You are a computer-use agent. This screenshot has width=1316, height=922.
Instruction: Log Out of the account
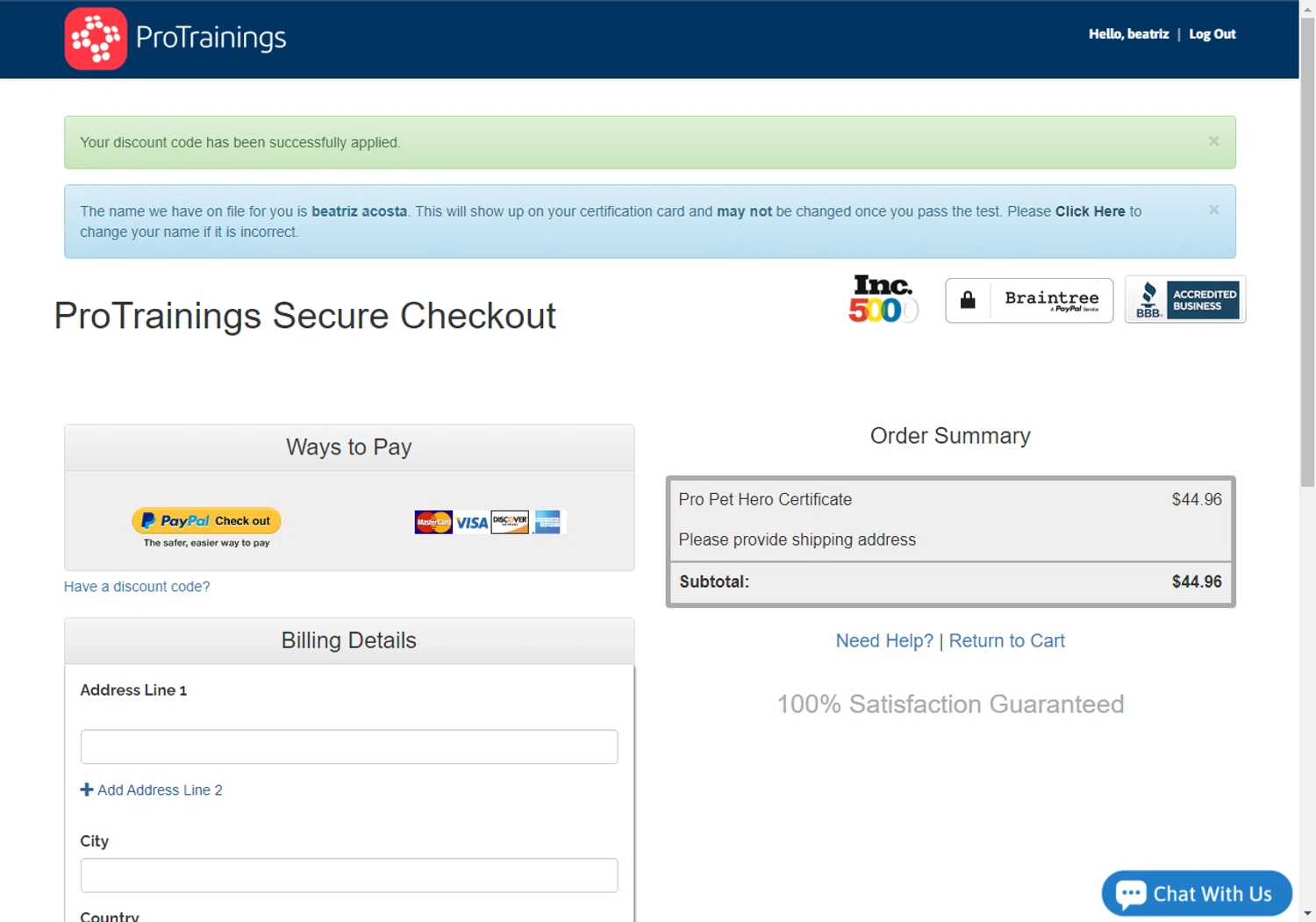tap(1212, 34)
